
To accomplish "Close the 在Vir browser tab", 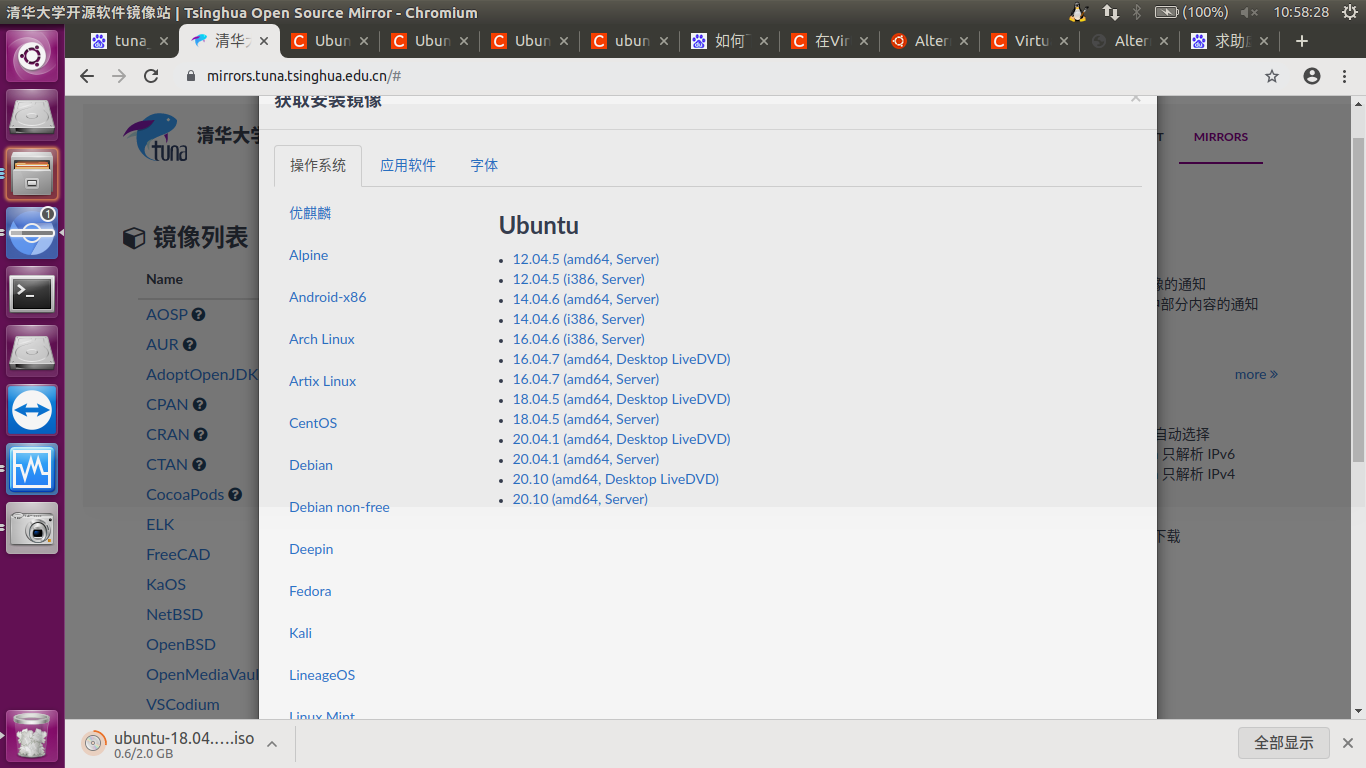I will (864, 41).
